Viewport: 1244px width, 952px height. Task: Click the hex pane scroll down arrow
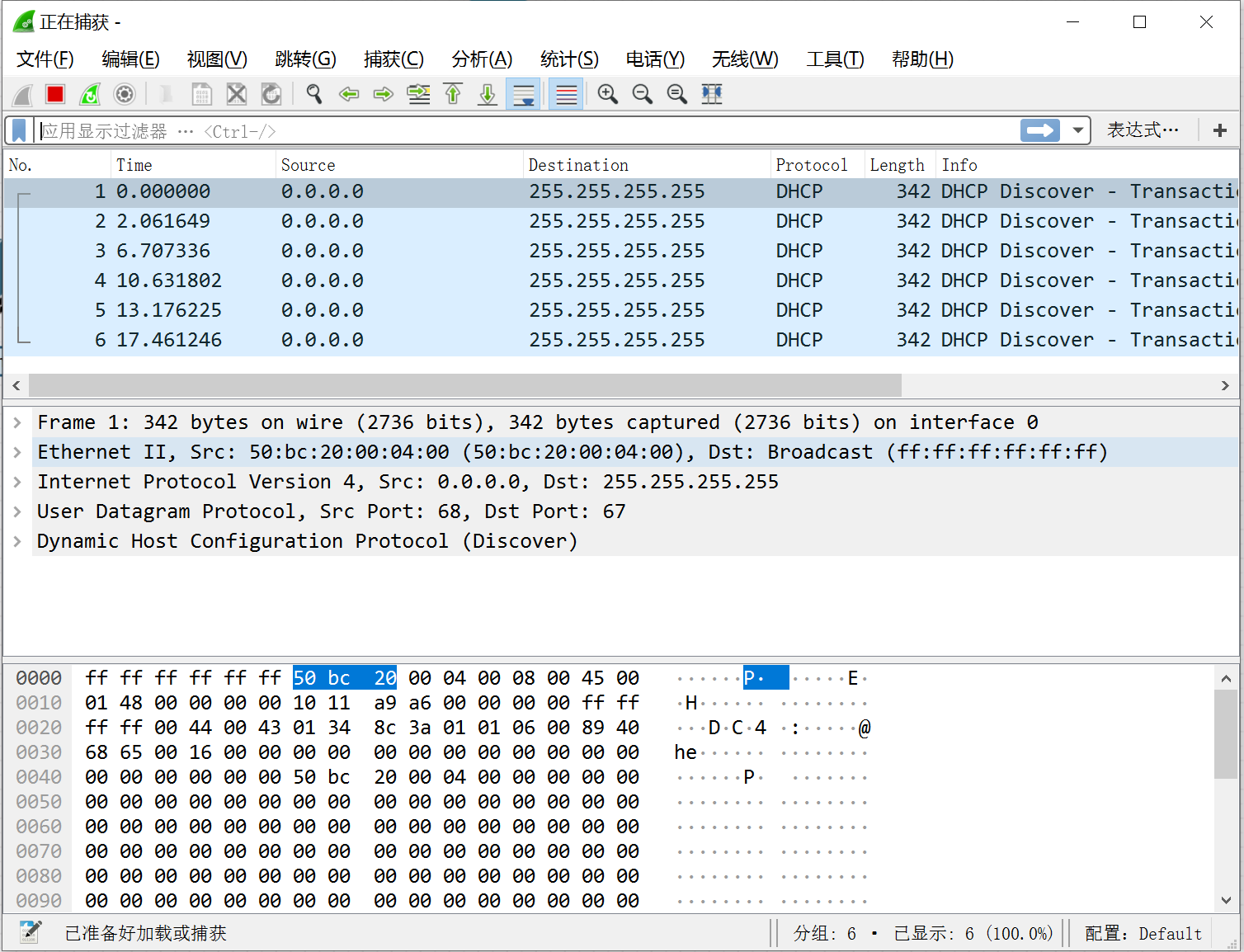coord(1227,900)
